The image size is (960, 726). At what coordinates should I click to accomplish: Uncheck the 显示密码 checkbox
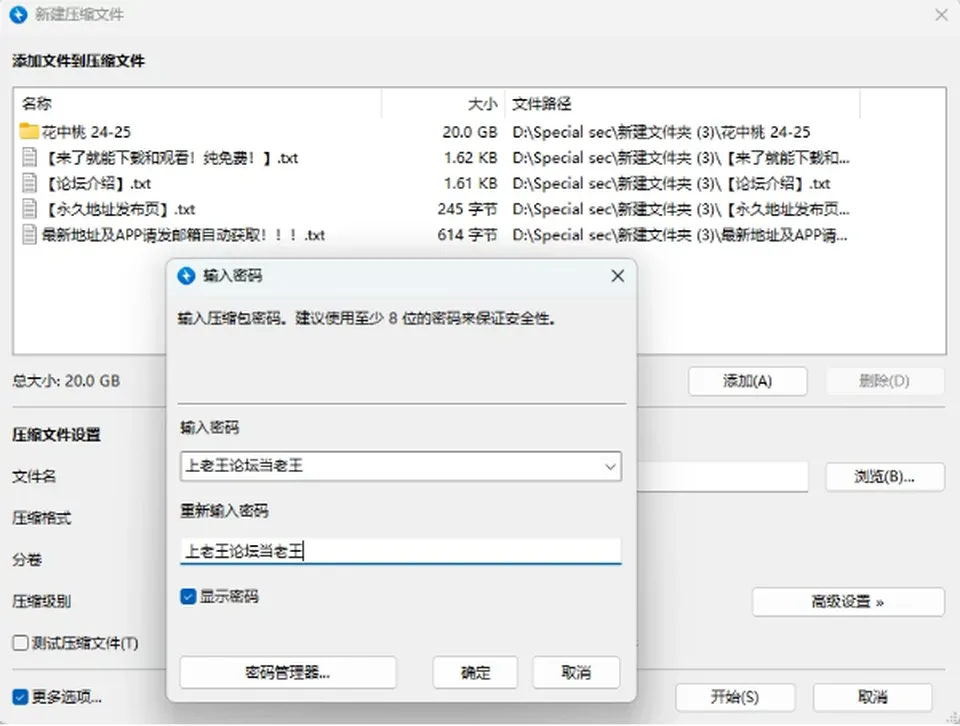click(188, 596)
